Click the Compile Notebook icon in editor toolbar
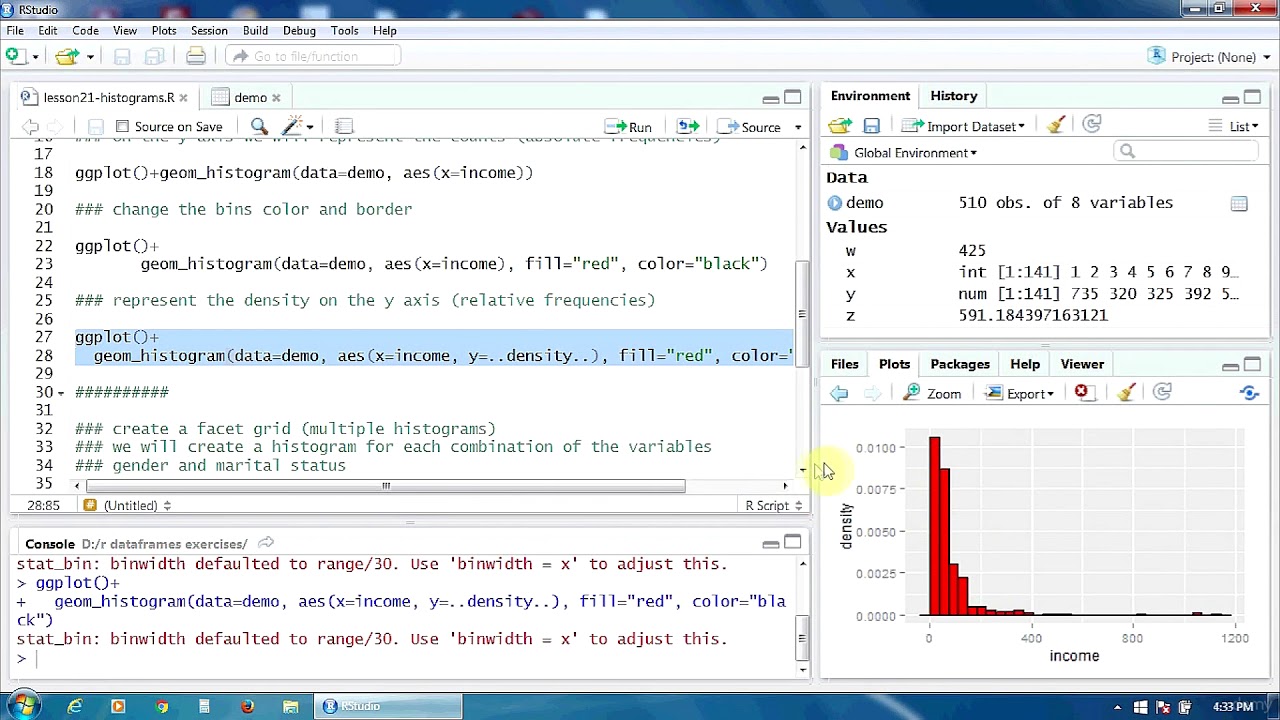 coord(344,126)
